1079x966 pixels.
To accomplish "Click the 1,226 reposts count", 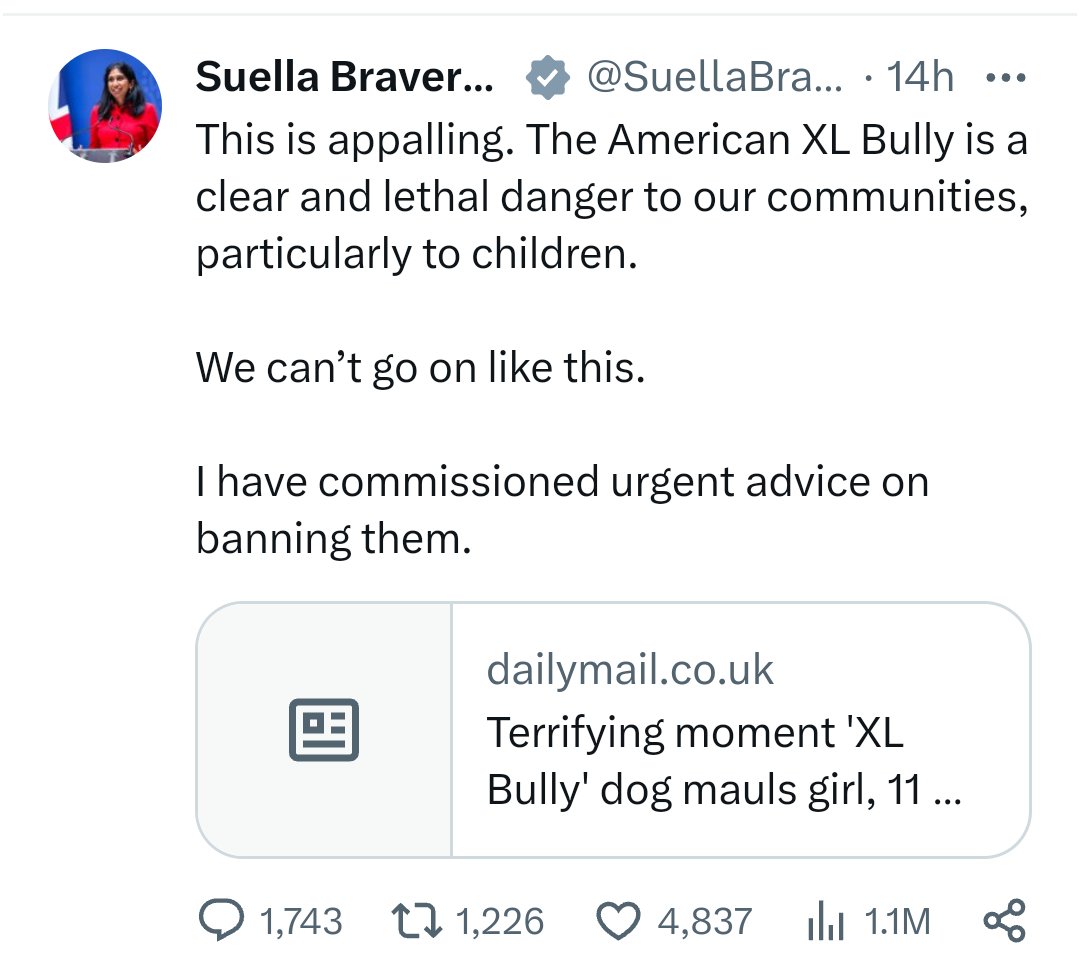I will [x=500, y=921].
